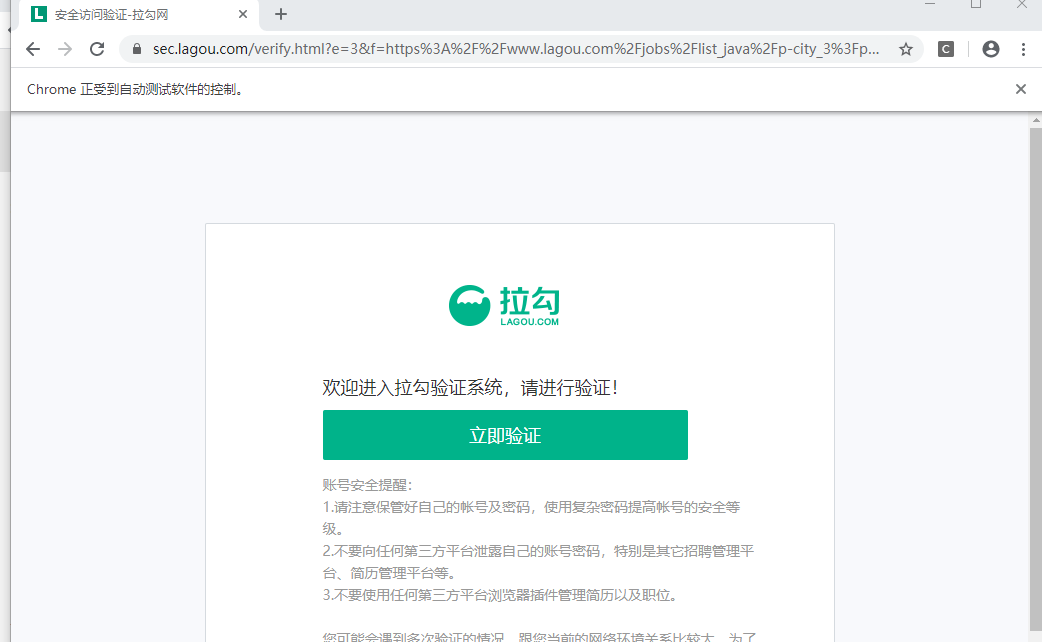The width and height of the screenshot is (1042, 642).
Task: Bookmark this page with star icon
Action: (906, 49)
